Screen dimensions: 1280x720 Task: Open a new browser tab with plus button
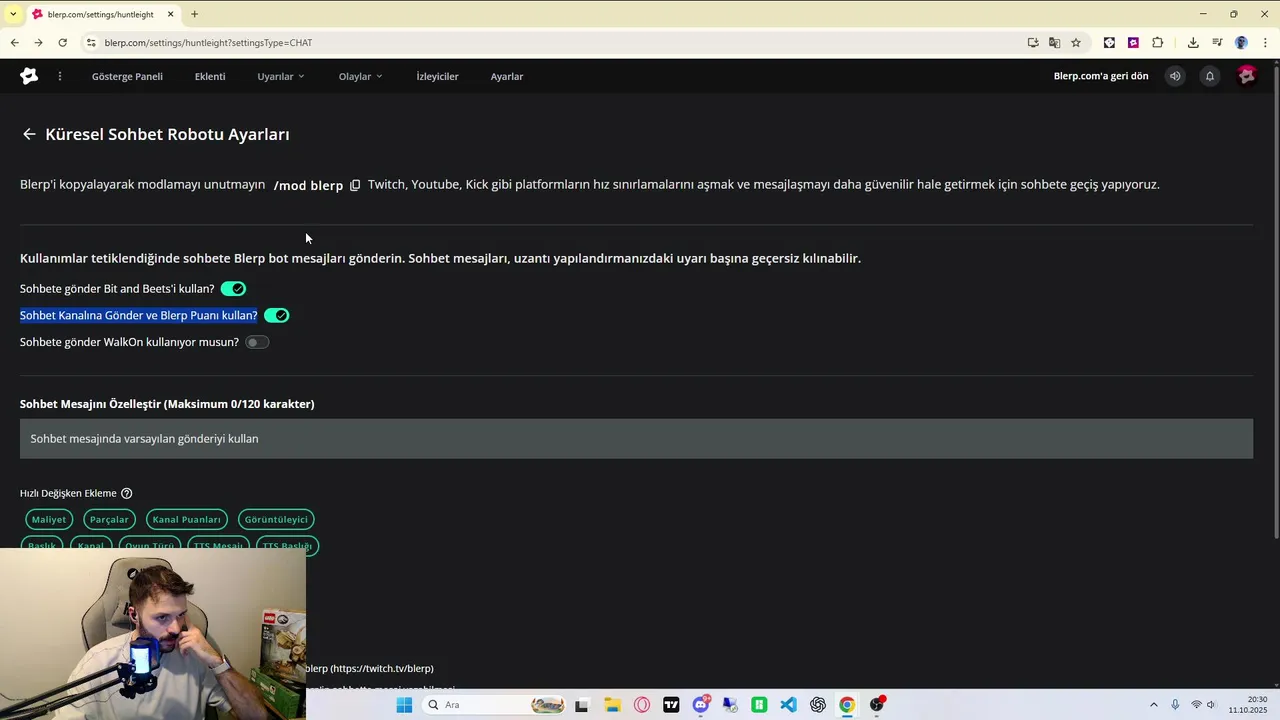coord(194,14)
